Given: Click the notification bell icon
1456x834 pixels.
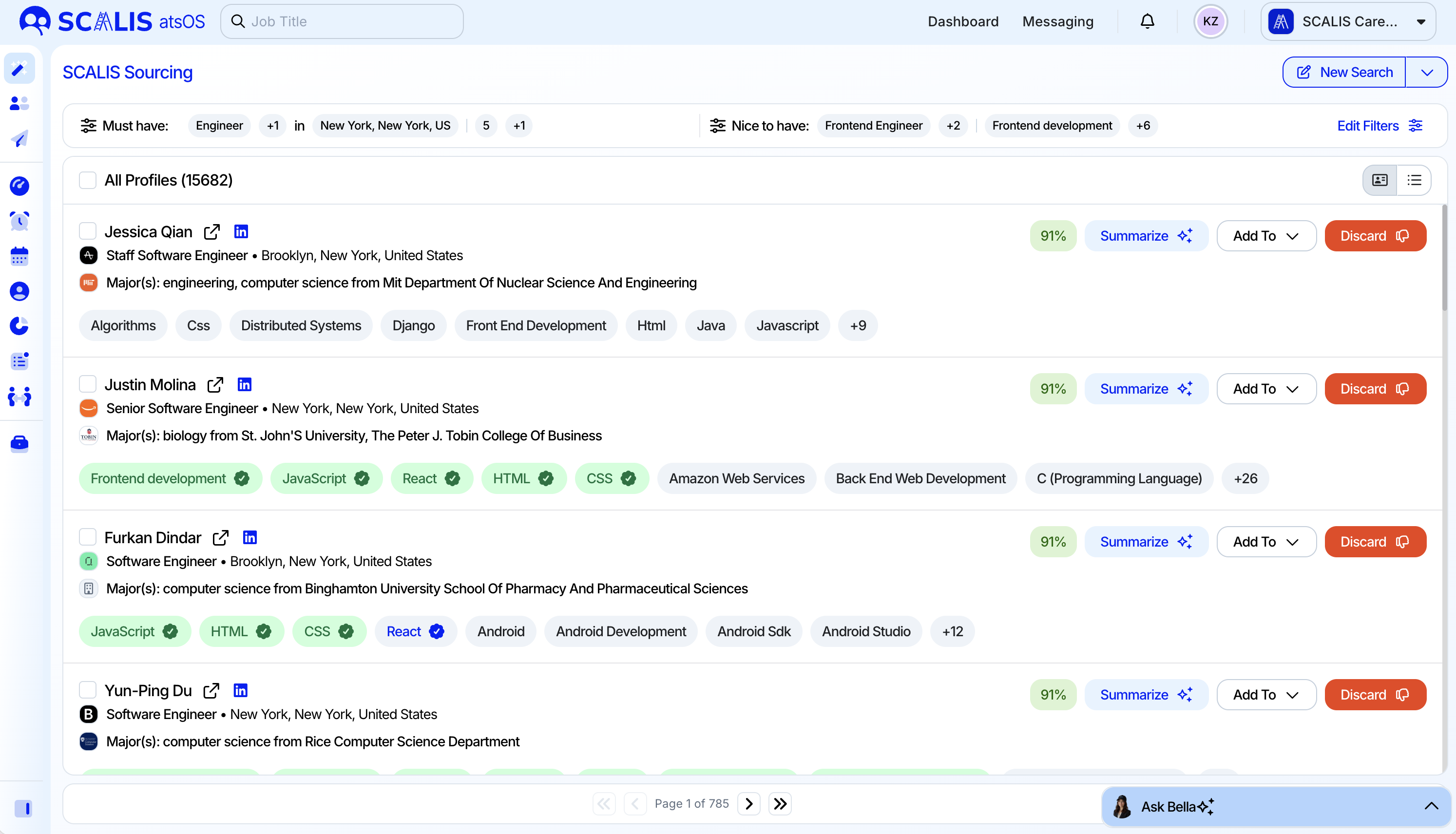Looking at the screenshot, I should point(1147,22).
